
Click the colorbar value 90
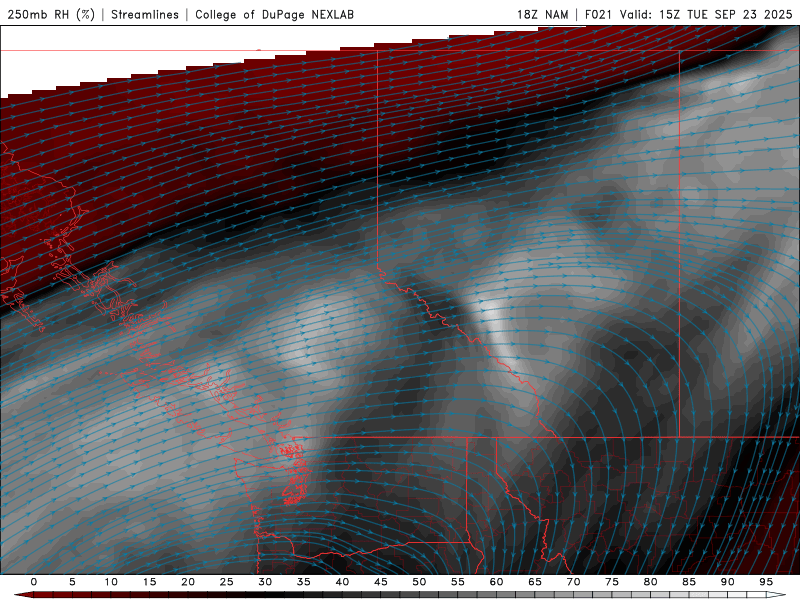click(x=727, y=582)
